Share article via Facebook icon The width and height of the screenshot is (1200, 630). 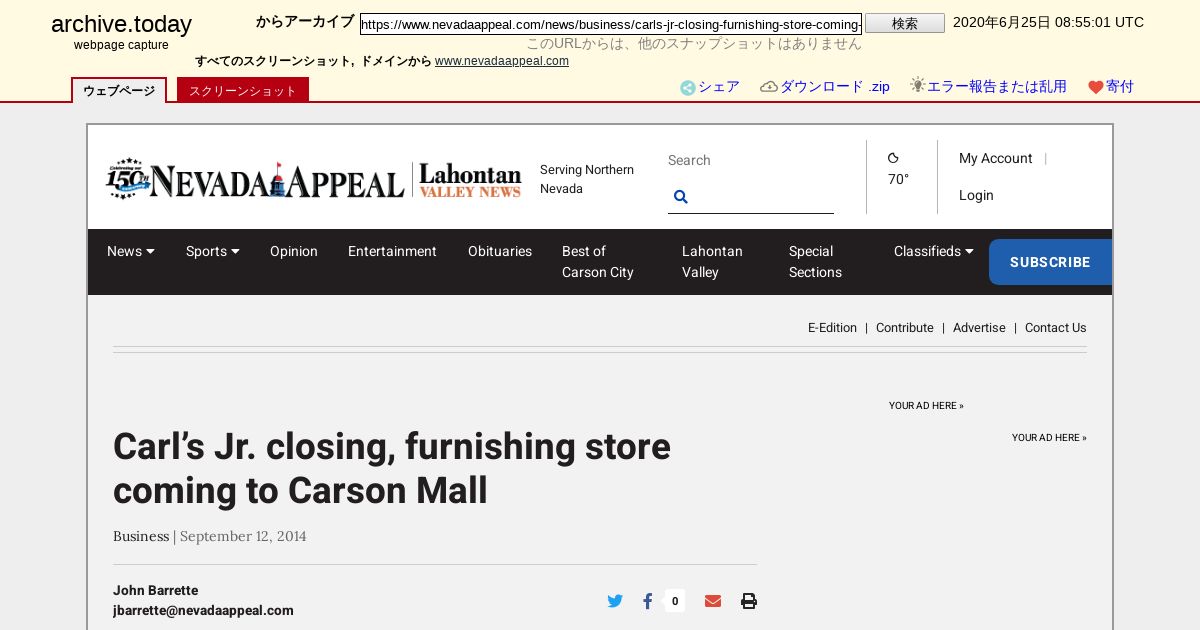pos(648,601)
